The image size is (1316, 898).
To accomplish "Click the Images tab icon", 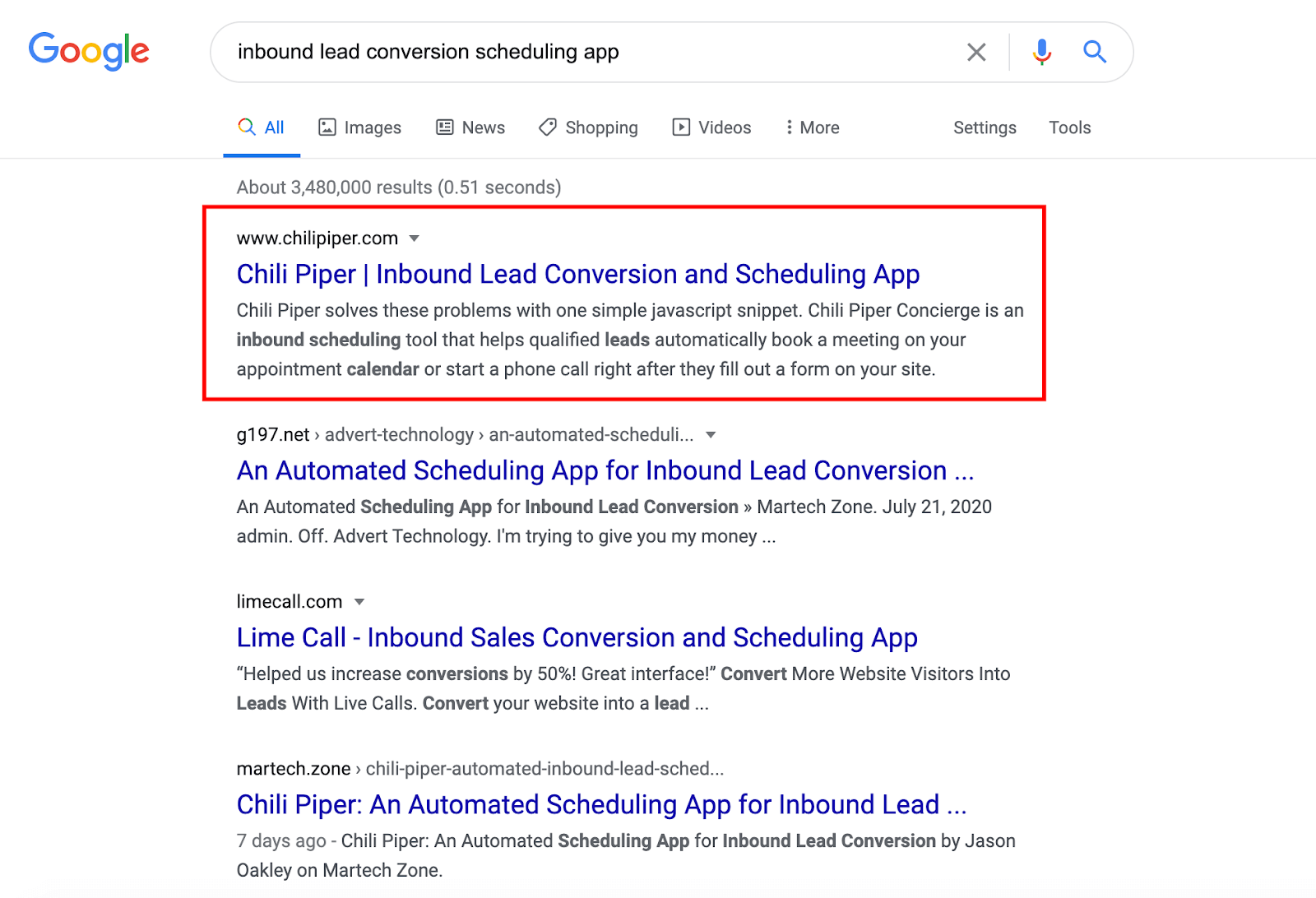I will point(327,127).
